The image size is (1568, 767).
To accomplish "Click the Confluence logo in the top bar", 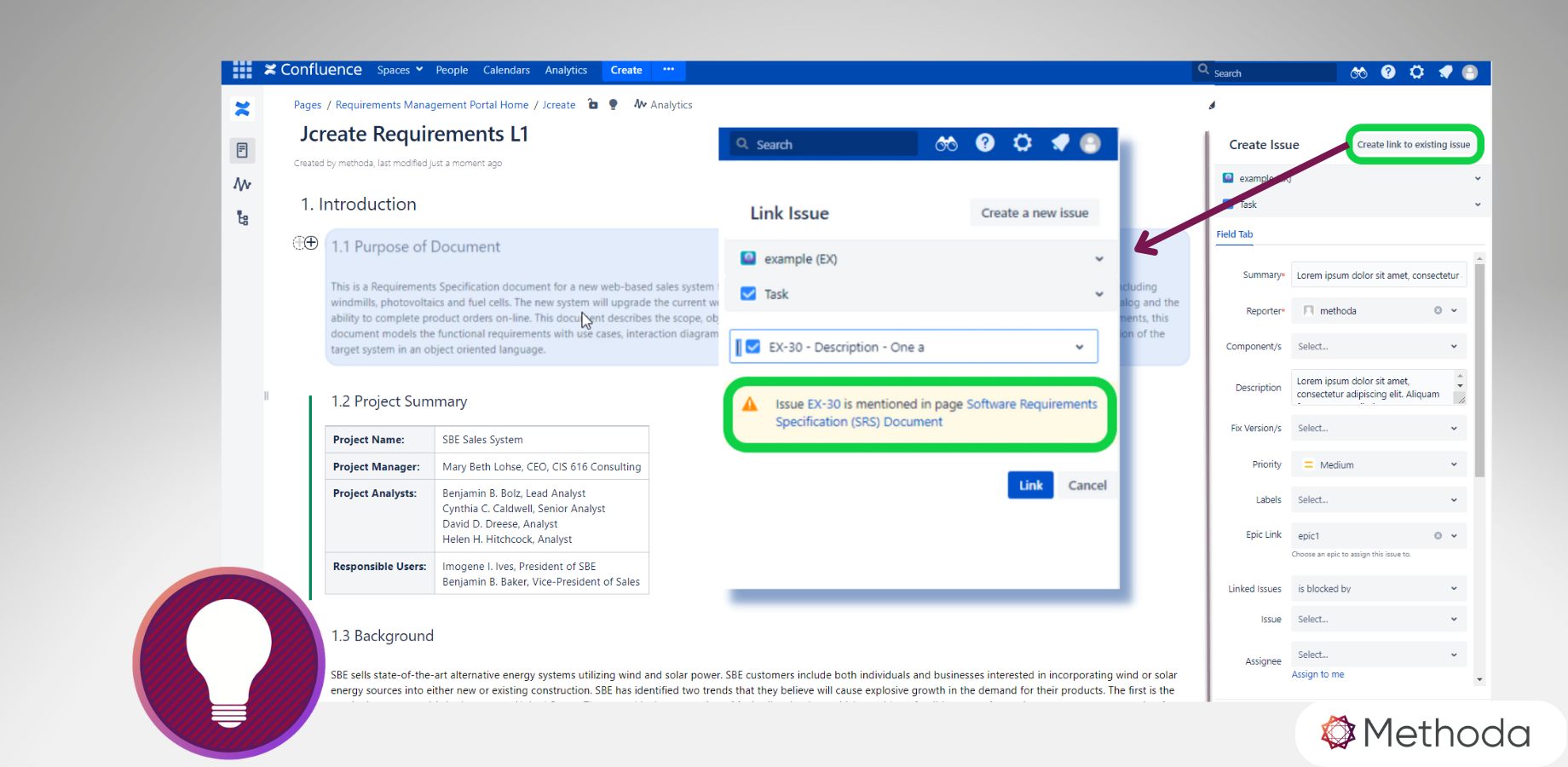I will [x=313, y=70].
